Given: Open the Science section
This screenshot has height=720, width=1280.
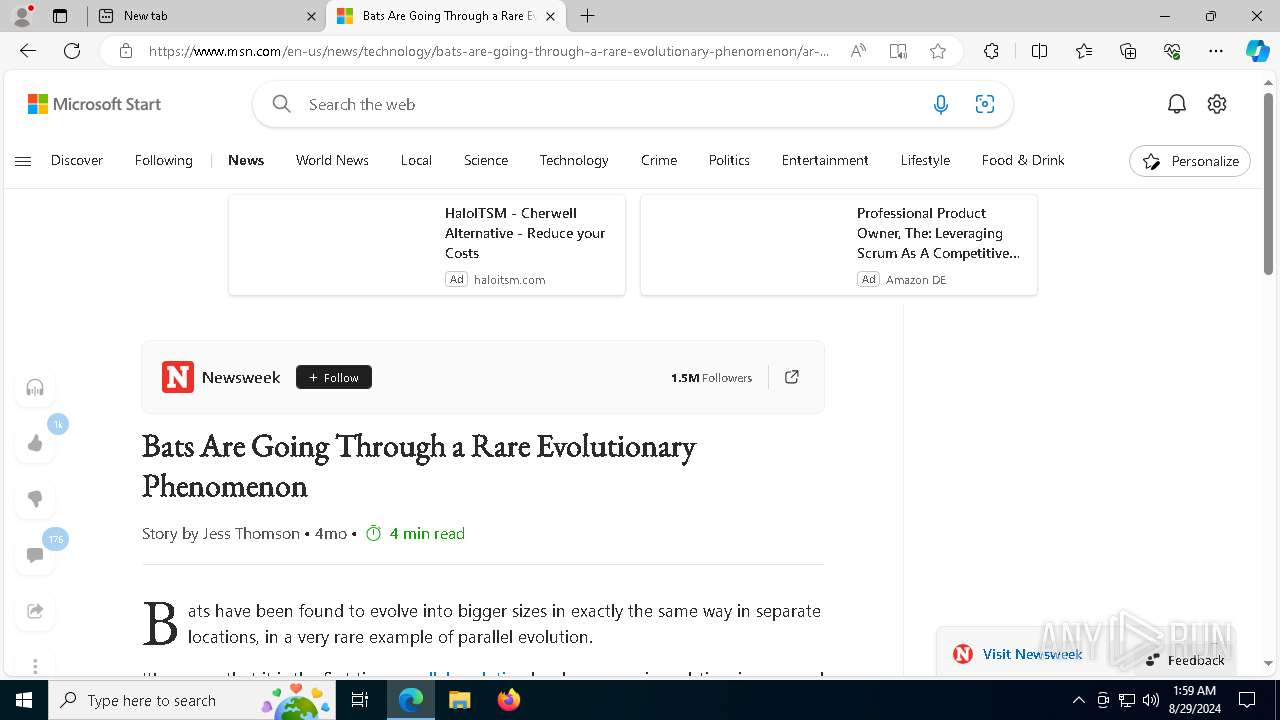Looking at the screenshot, I should tap(486, 160).
